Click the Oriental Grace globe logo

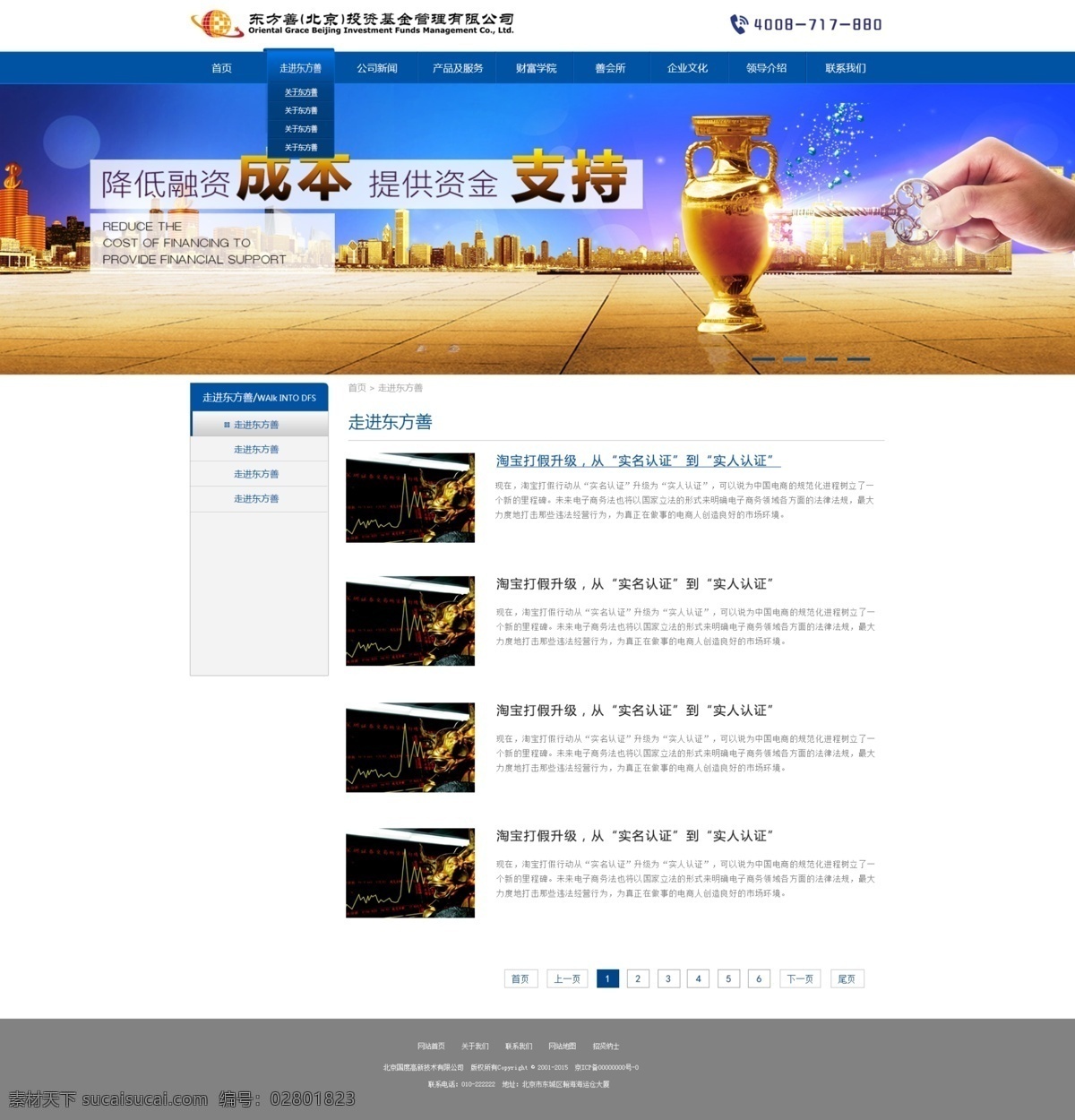click(x=216, y=23)
